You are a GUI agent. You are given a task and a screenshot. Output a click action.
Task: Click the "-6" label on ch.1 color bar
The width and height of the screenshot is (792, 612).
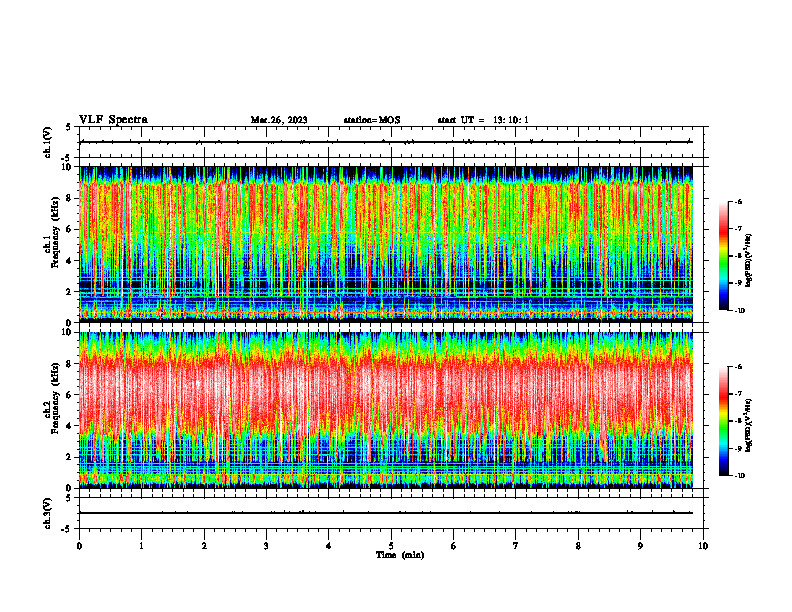738,201
